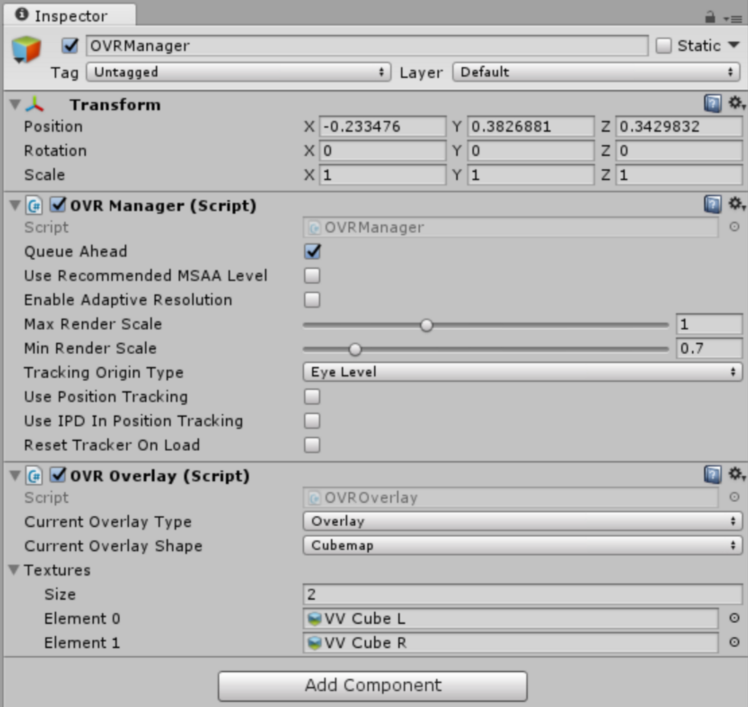Enable Use IPD In Position Tracking
Image resolution: width=748 pixels, height=707 pixels.
pyautogui.click(x=312, y=421)
